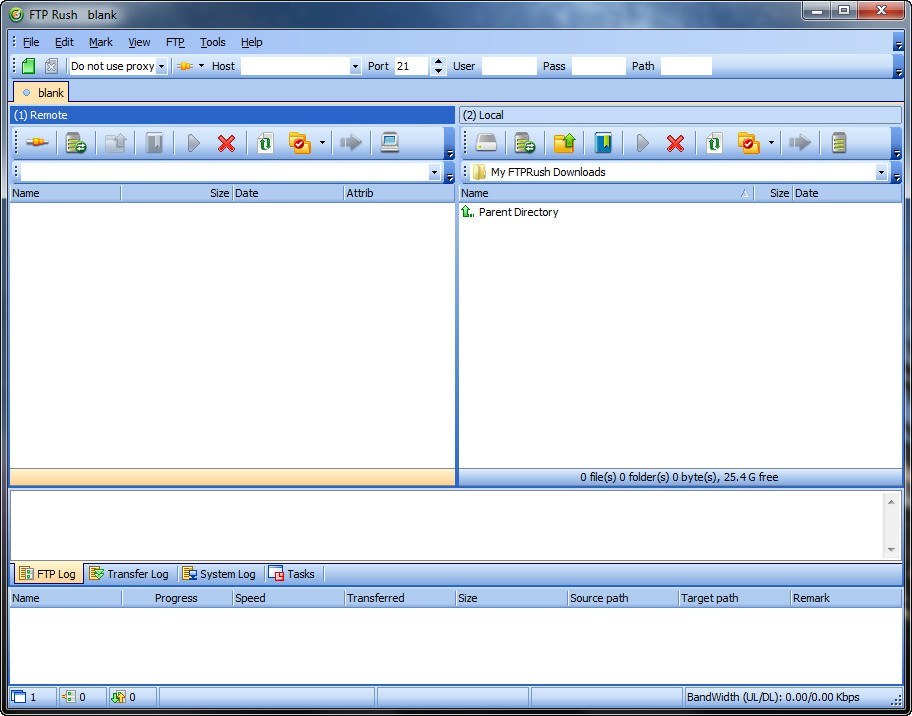Abort remote operation with red X icon
The image size is (912, 716).
pyautogui.click(x=226, y=143)
